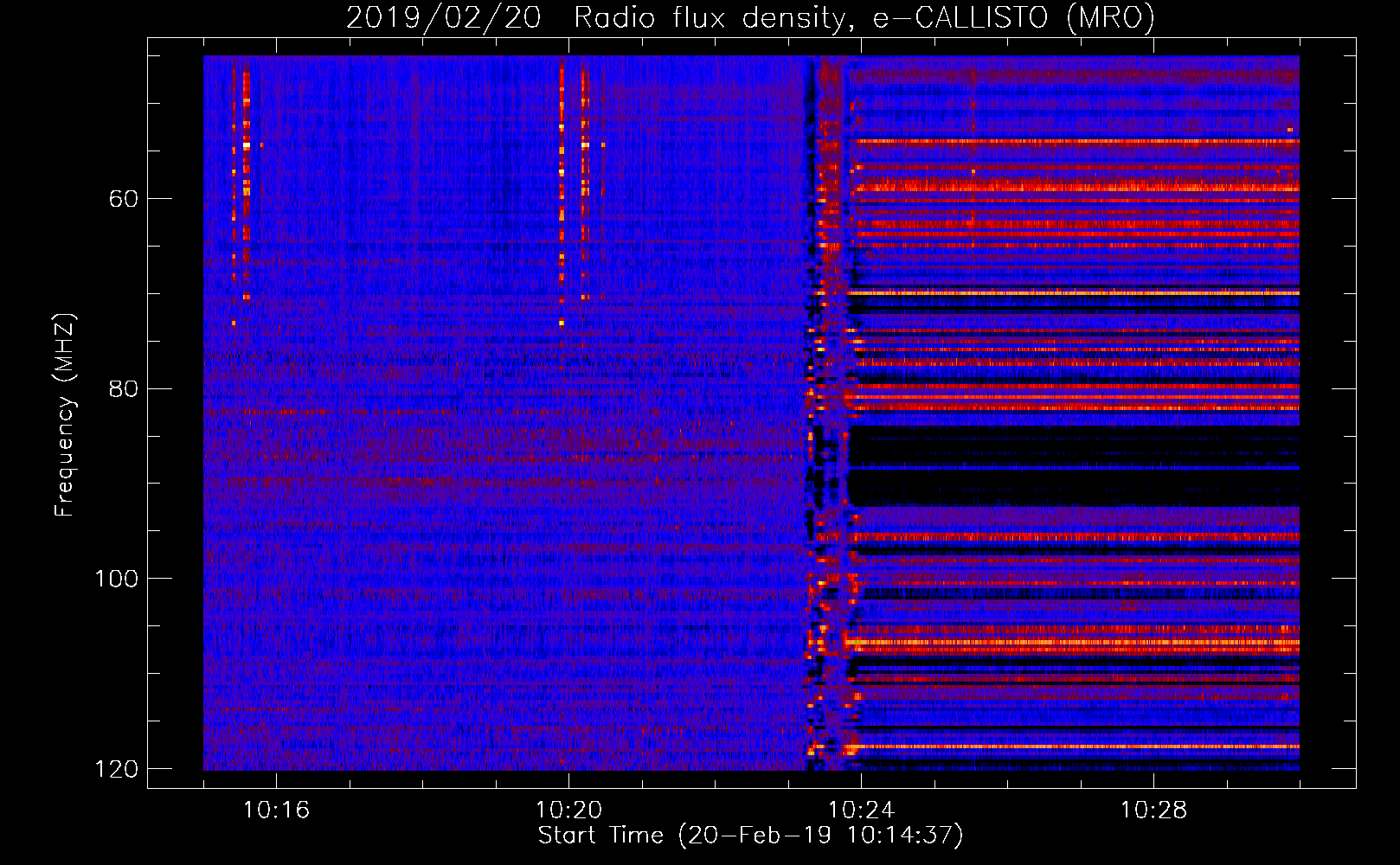The image size is (1400, 865).
Task: Click the 100 frequency tick label
Action: click(x=116, y=578)
